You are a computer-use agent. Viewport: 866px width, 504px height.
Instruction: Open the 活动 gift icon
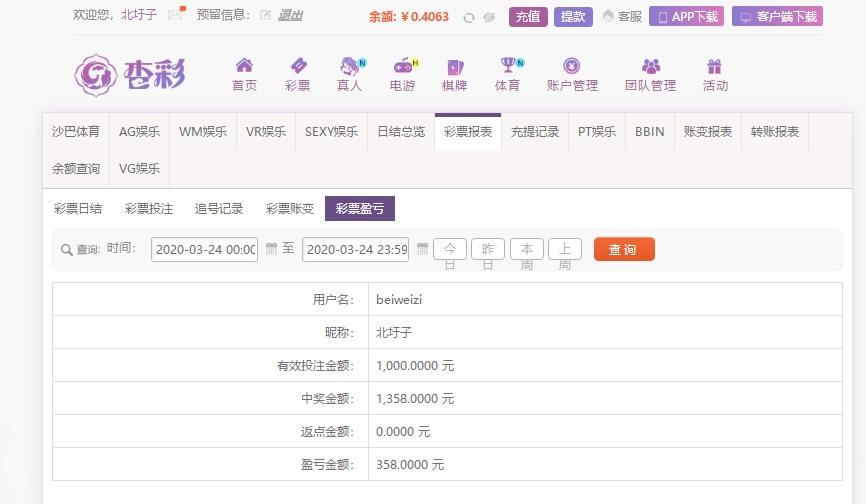pos(714,66)
